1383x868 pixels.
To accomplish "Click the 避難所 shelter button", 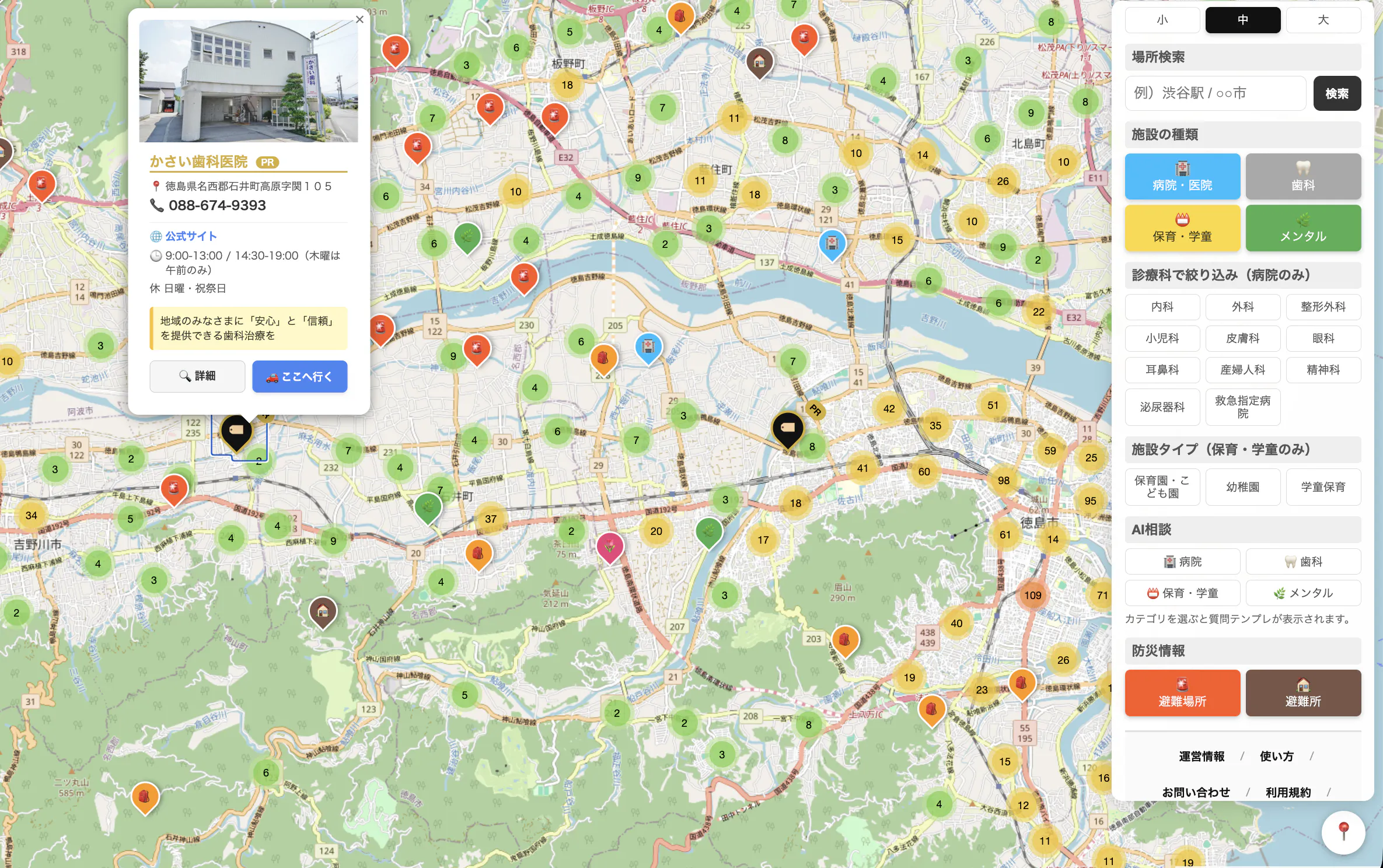I will tap(1302, 692).
